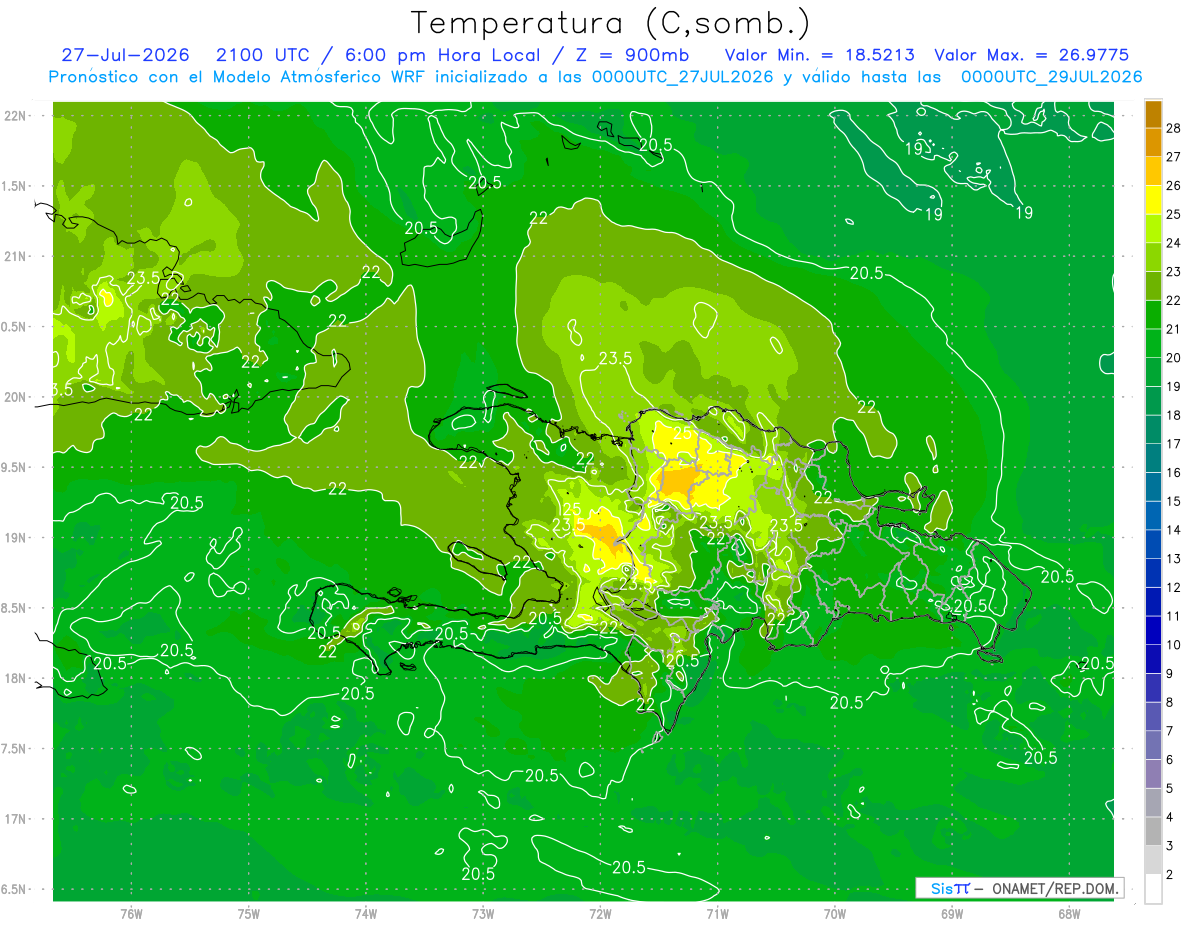Click the "71W" longitude axis label
Viewport: 1200px width, 927px height.
[717, 914]
